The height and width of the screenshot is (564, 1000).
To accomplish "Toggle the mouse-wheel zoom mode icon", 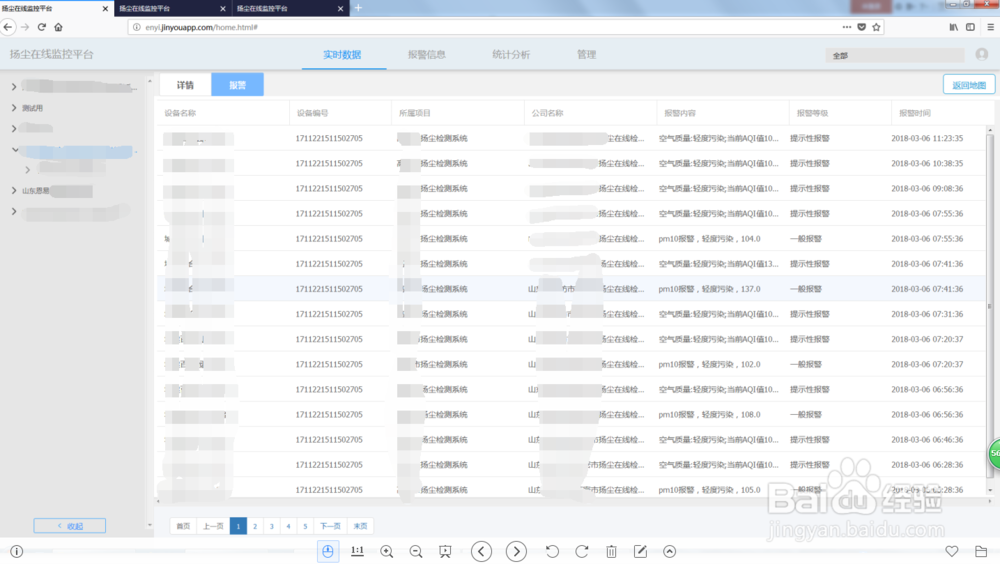I will click(328, 551).
